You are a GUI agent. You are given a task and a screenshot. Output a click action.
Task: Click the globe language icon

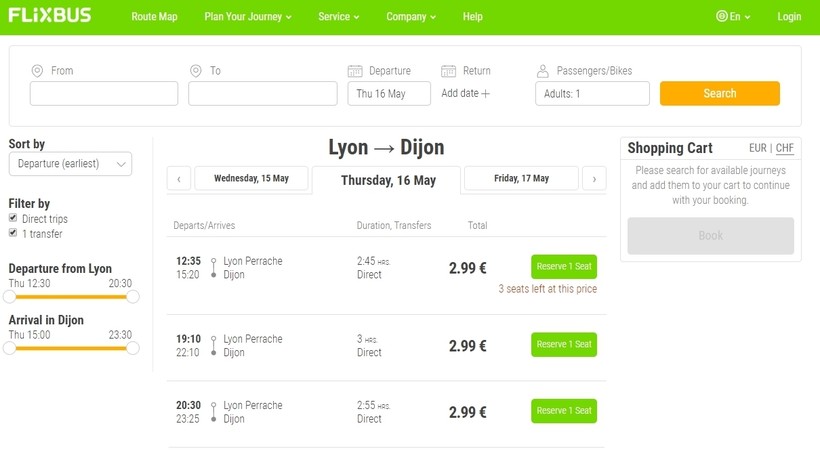click(722, 16)
